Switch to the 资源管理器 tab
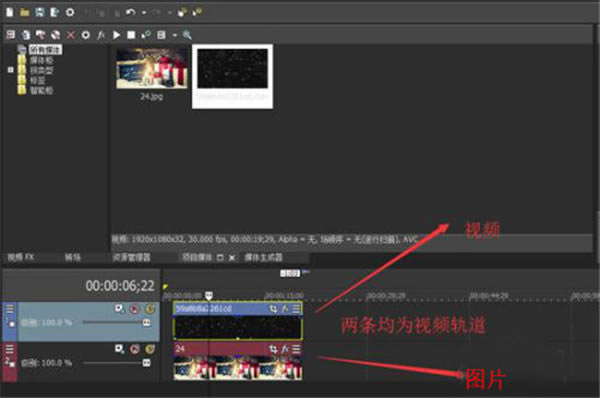The image size is (600, 398). [x=131, y=257]
